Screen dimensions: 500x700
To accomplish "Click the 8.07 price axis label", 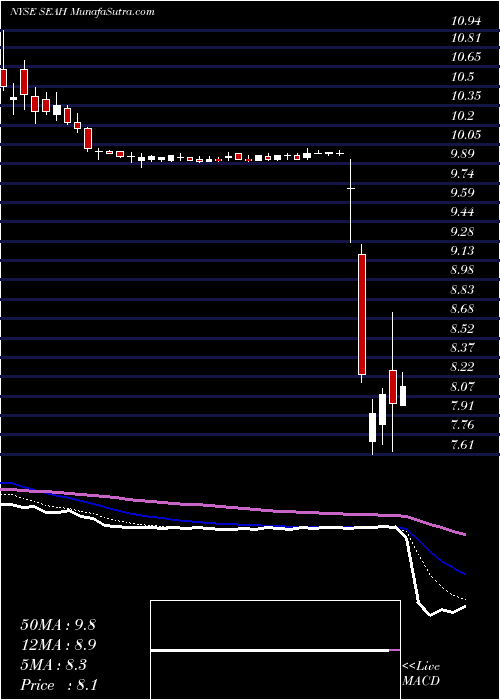I will (x=463, y=386).
